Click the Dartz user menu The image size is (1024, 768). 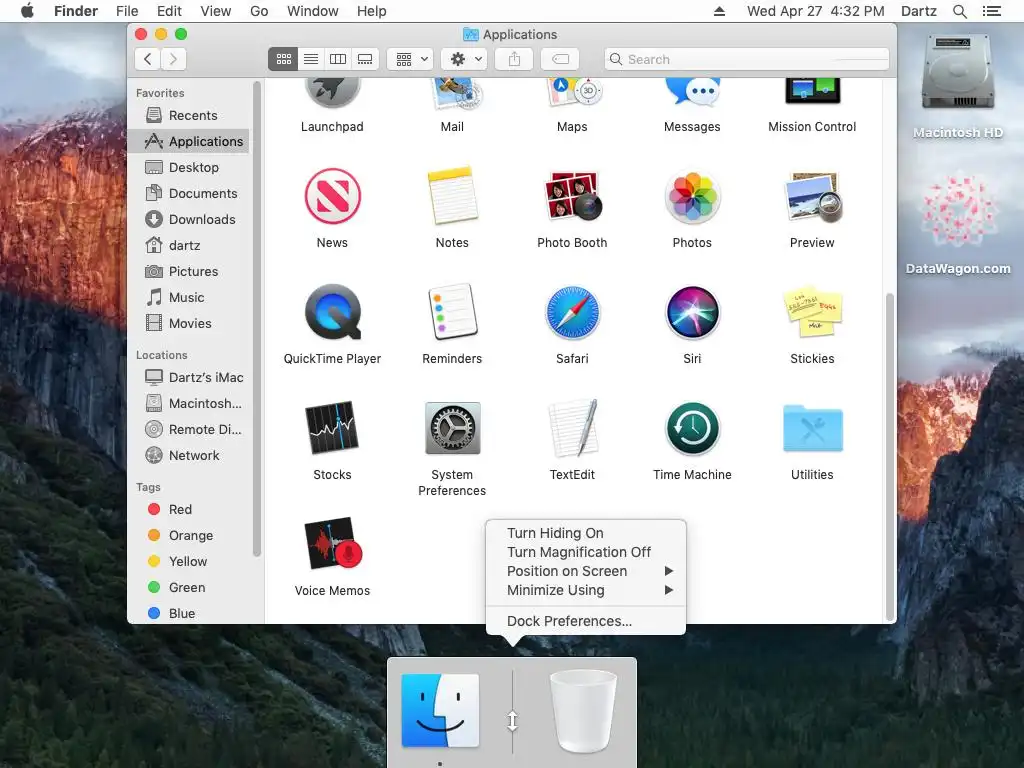pyautogui.click(x=918, y=11)
